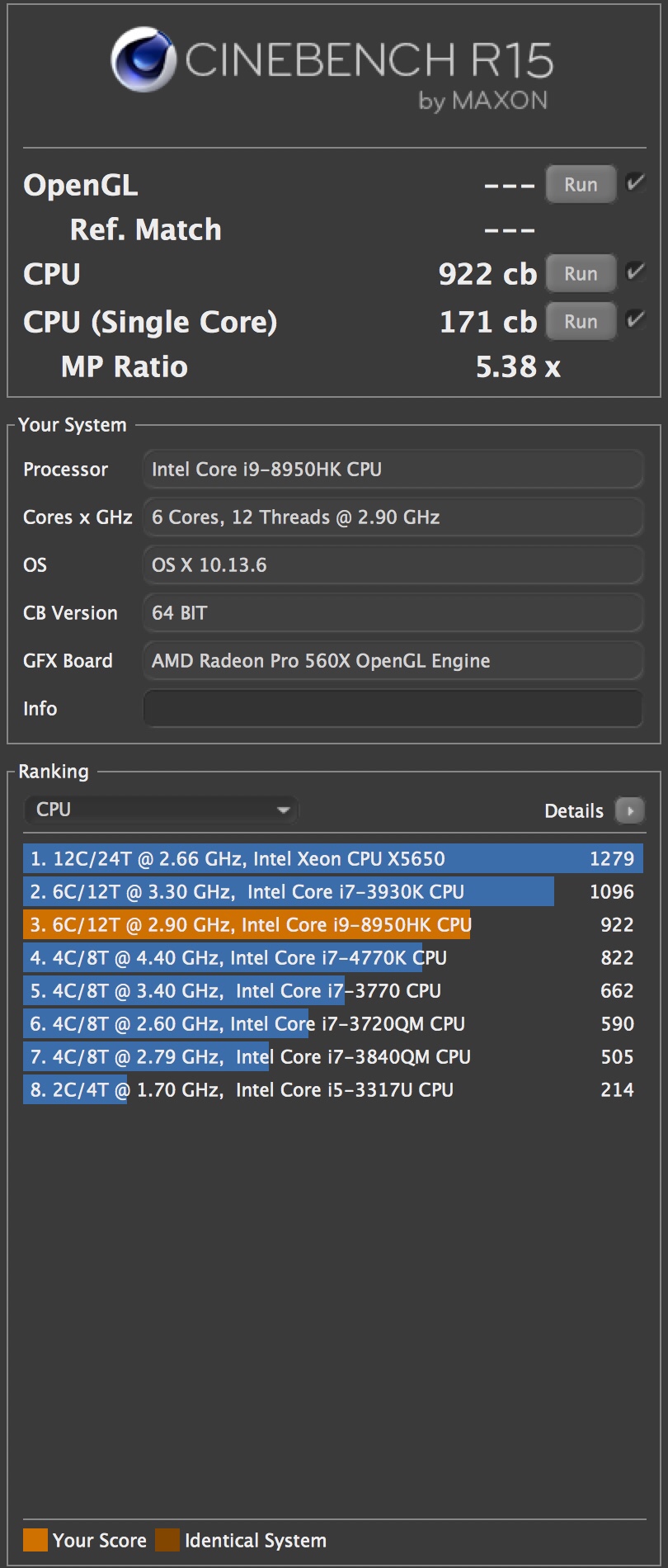Select Core i7-3840QM ranking row
The width and height of the screenshot is (668, 1568).
332,1056
